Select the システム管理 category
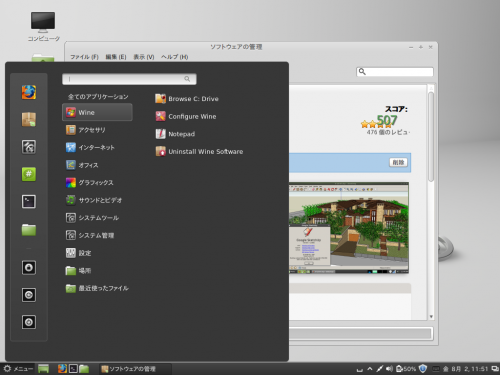 97,235
